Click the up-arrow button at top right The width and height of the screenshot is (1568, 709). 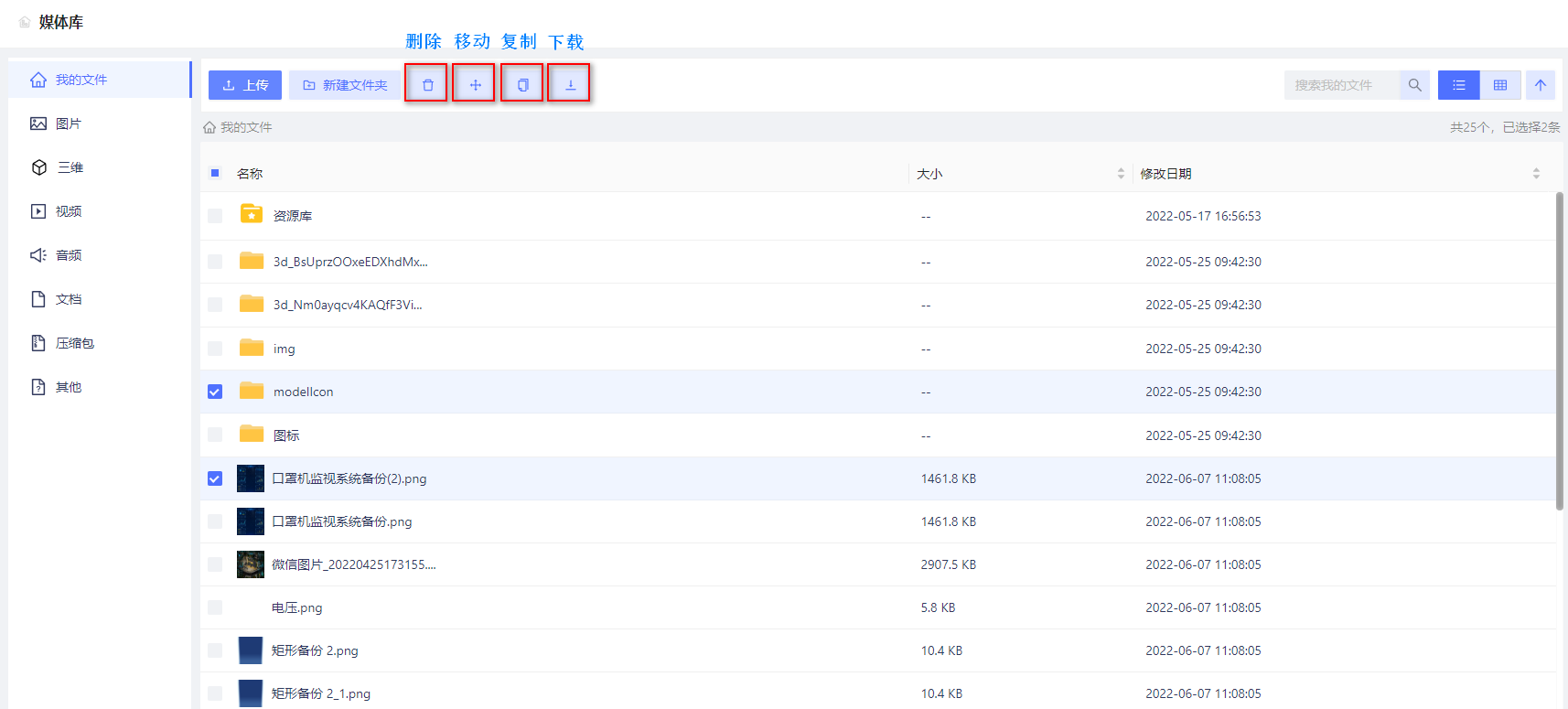pyautogui.click(x=1541, y=85)
